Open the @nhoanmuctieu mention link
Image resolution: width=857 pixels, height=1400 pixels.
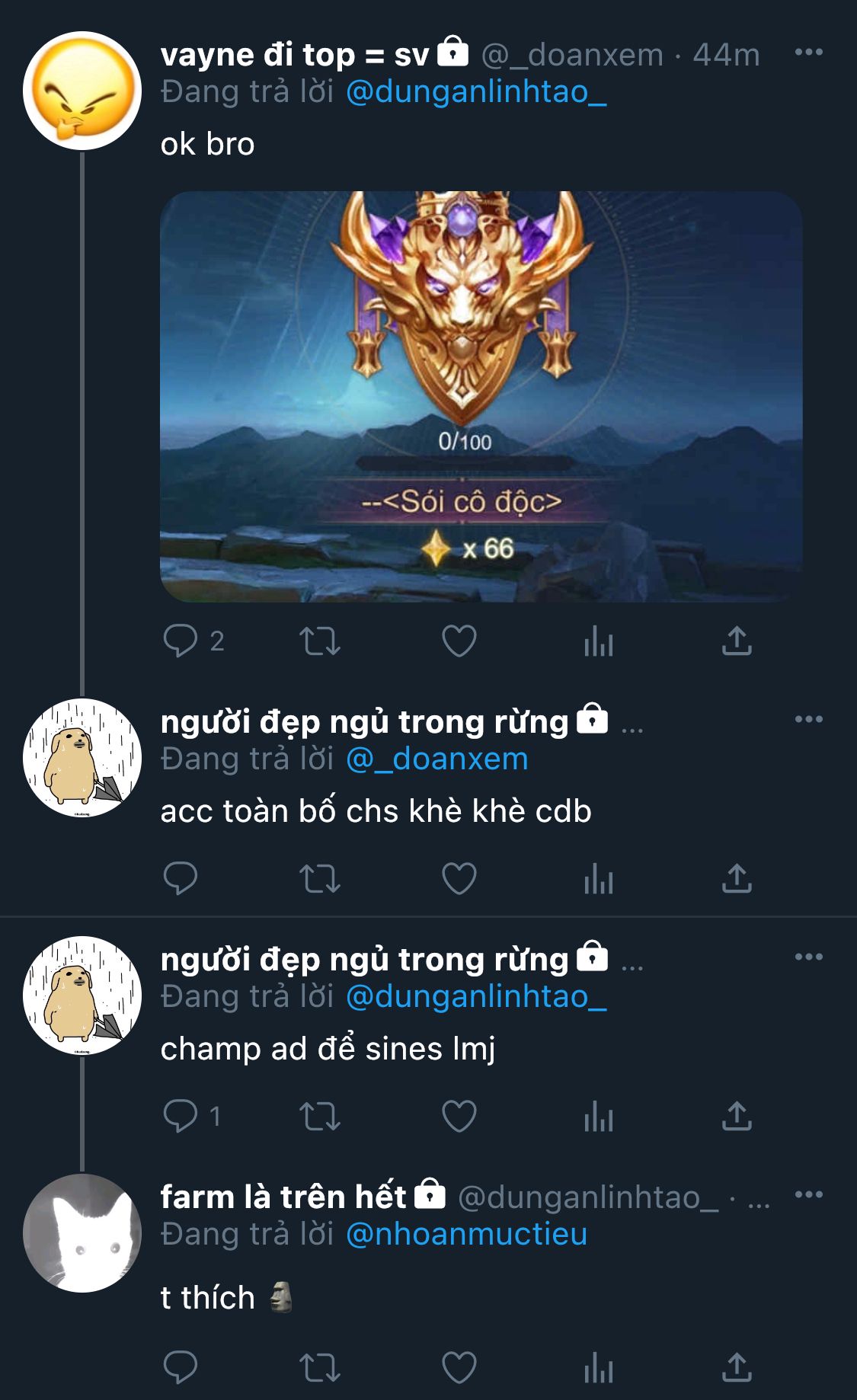466,1234
